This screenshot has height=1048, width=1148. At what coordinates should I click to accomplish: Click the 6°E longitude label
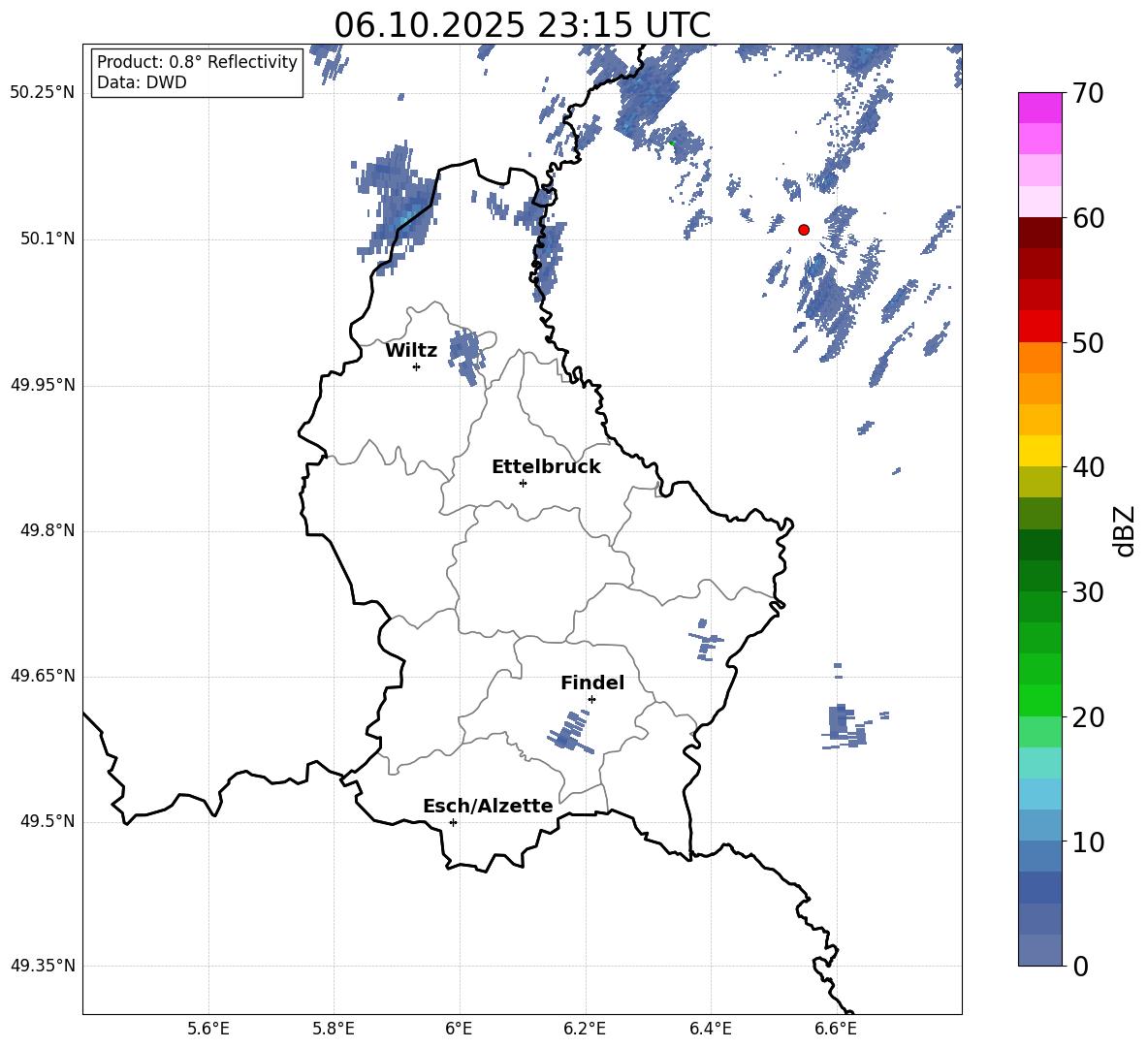coord(459,1029)
